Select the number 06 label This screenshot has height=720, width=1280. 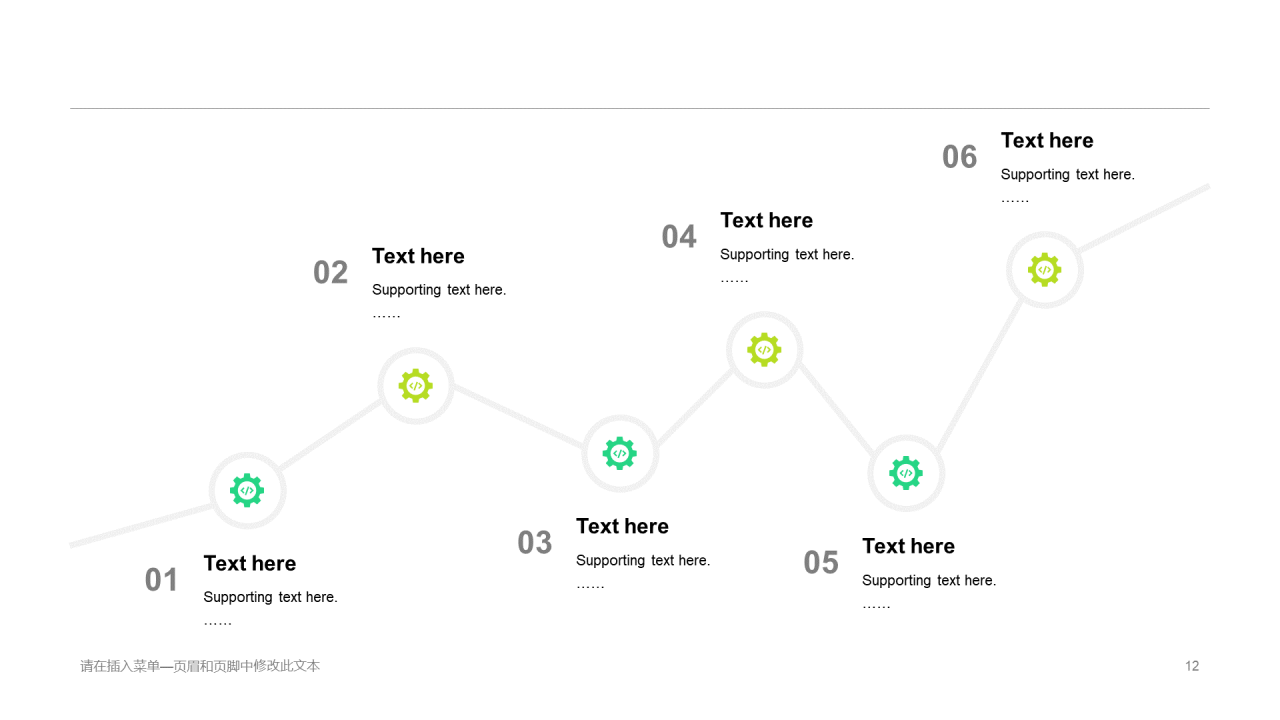(960, 157)
